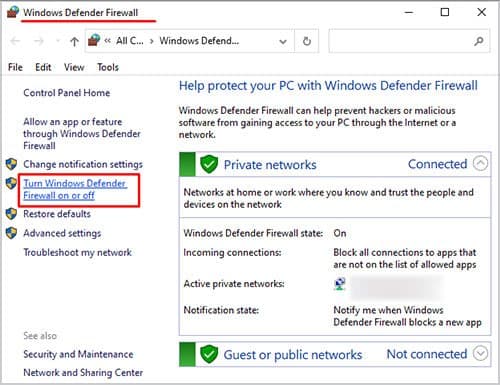Close the Windows Defender Firewall window

tap(481, 12)
